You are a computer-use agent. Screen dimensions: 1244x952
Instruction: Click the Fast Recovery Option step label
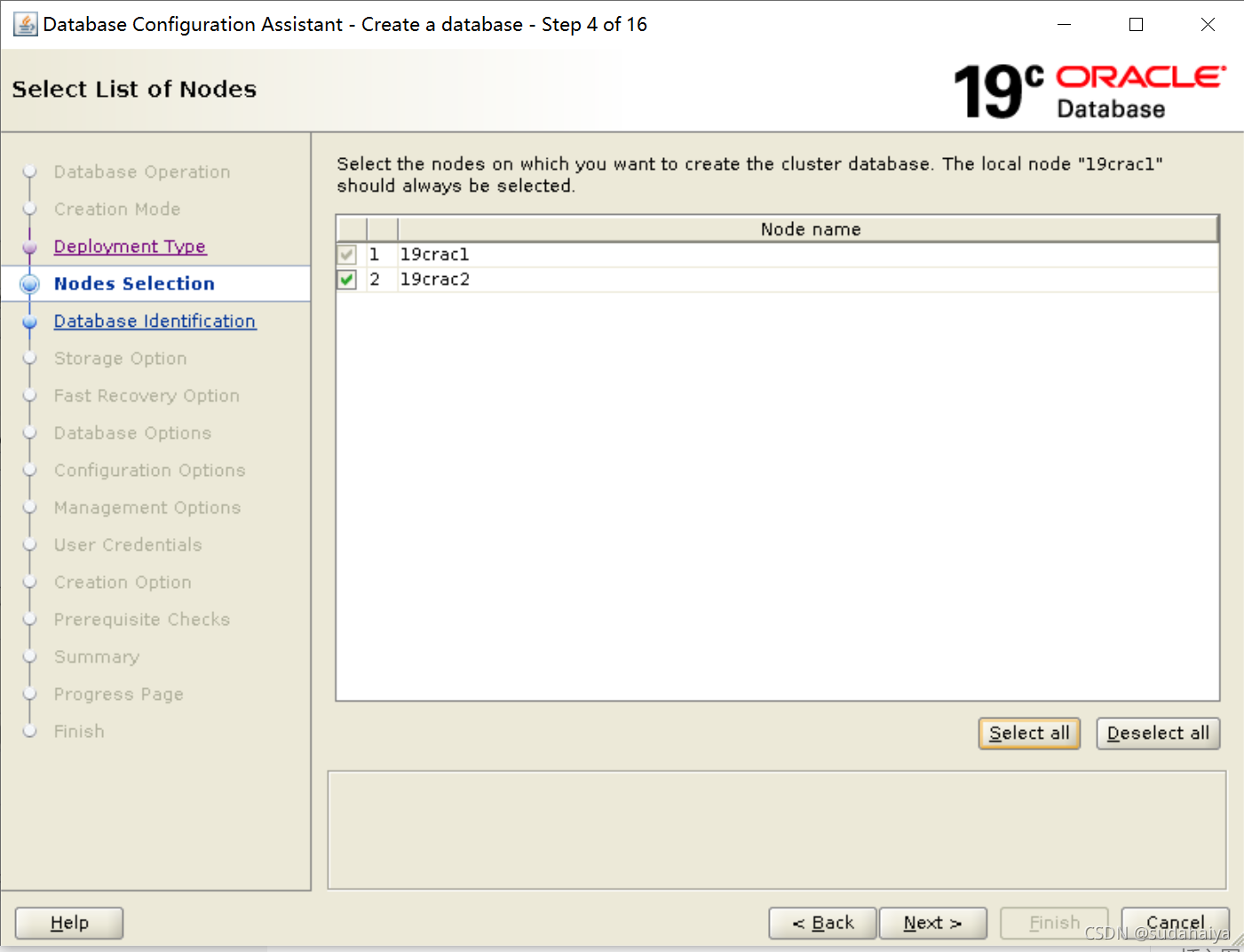pyautogui.click(x=147, y=395)
